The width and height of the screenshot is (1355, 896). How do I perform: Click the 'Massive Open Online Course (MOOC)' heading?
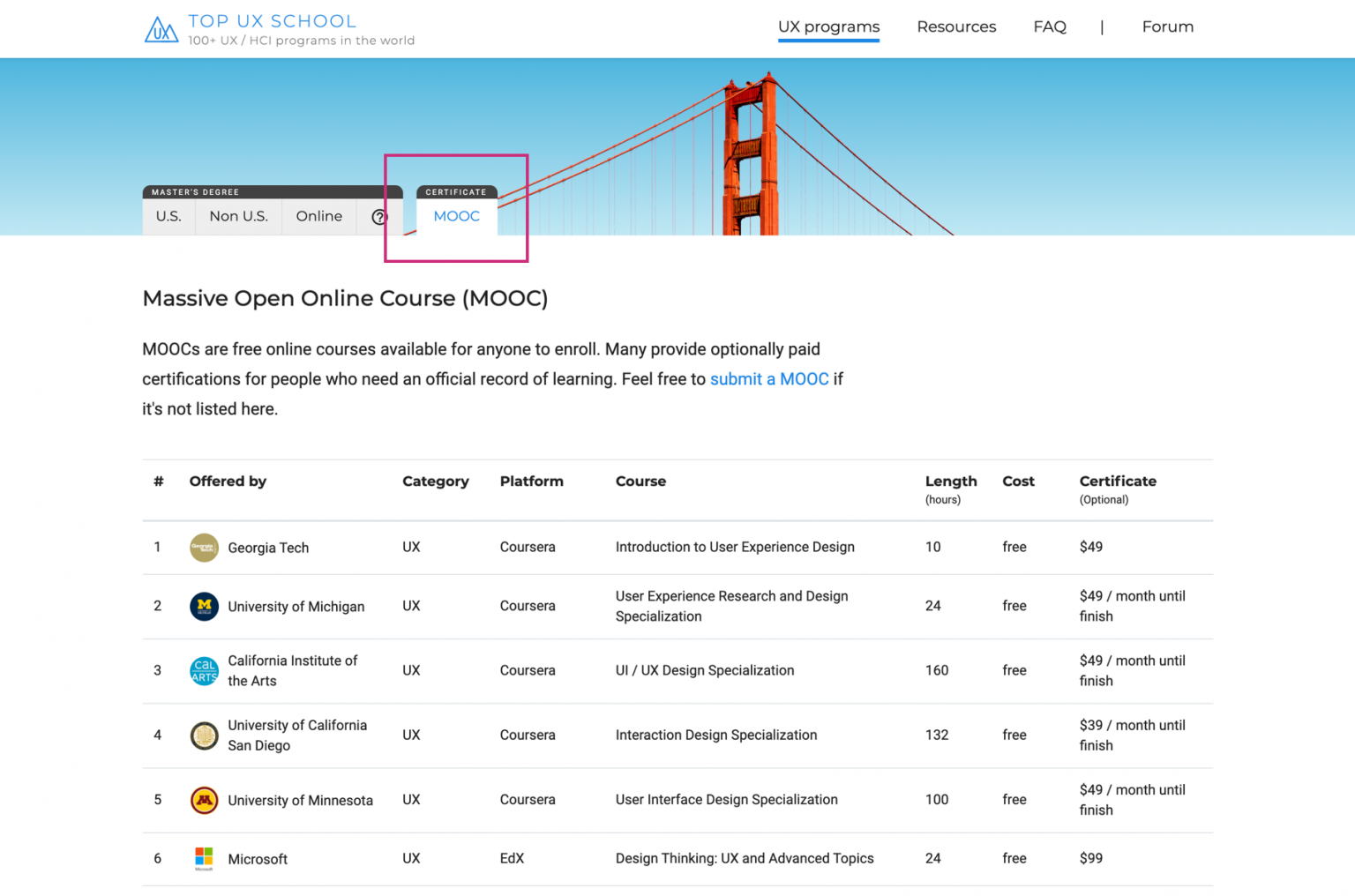click(x=345, y=299)
